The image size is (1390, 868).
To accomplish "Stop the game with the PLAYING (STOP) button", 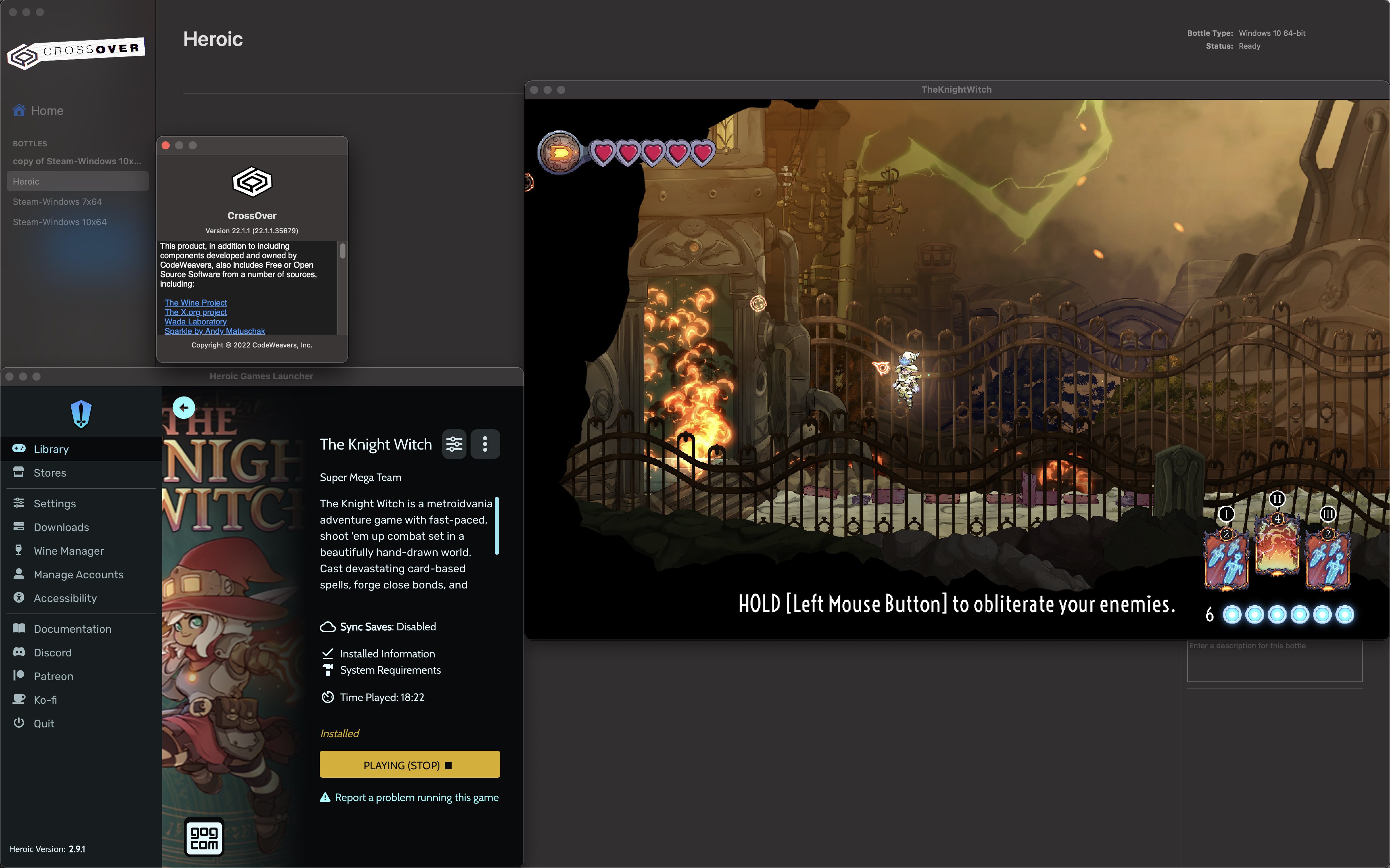I will (x=409, y=764).
